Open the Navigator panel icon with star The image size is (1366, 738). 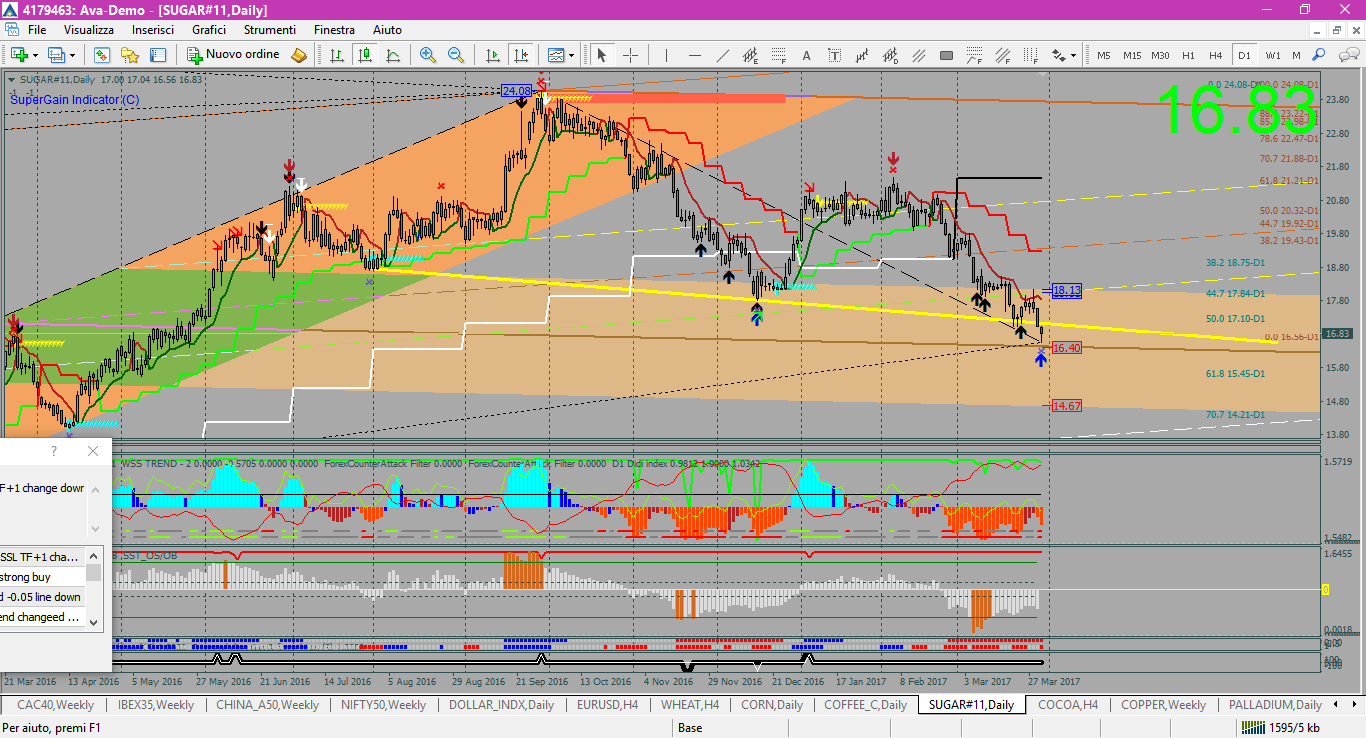coord(130,55)
